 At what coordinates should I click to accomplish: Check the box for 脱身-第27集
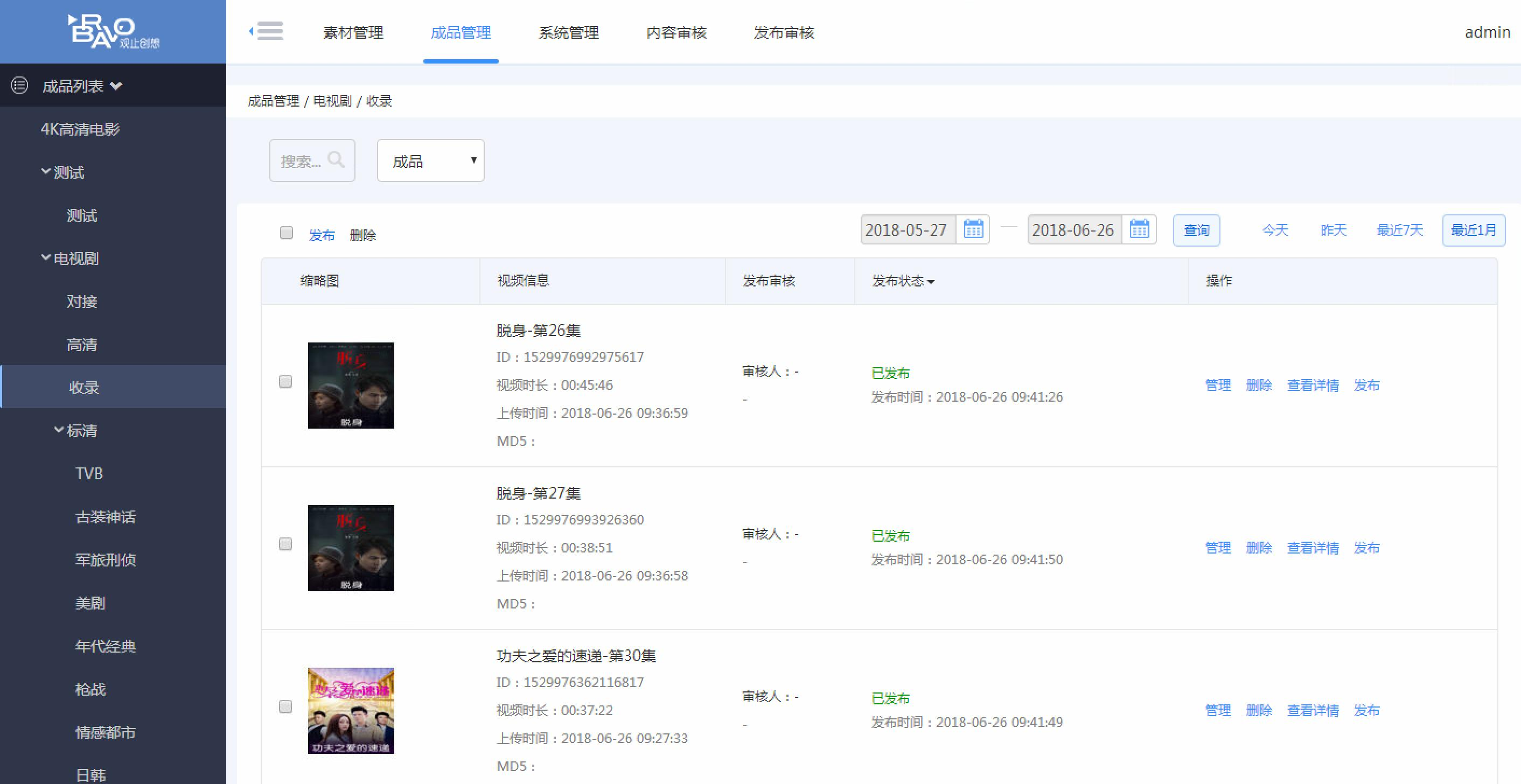285,544
